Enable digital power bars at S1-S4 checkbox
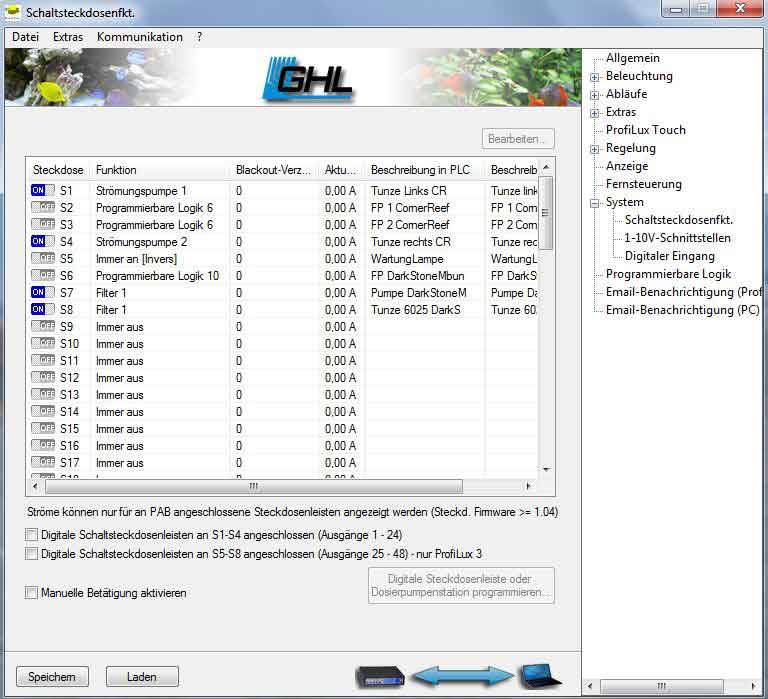 (x=32, y=535)
